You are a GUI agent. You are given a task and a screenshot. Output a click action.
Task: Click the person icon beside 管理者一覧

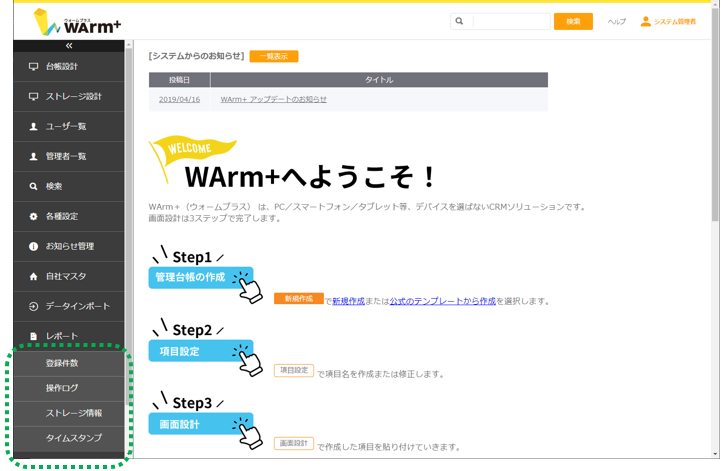coord(34,156)
